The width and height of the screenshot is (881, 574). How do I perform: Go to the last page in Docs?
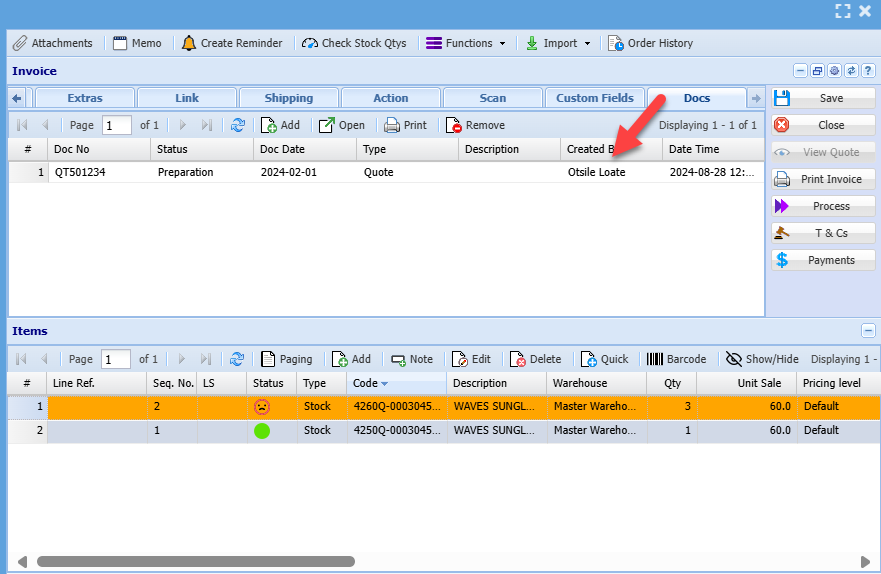(207, 125)
